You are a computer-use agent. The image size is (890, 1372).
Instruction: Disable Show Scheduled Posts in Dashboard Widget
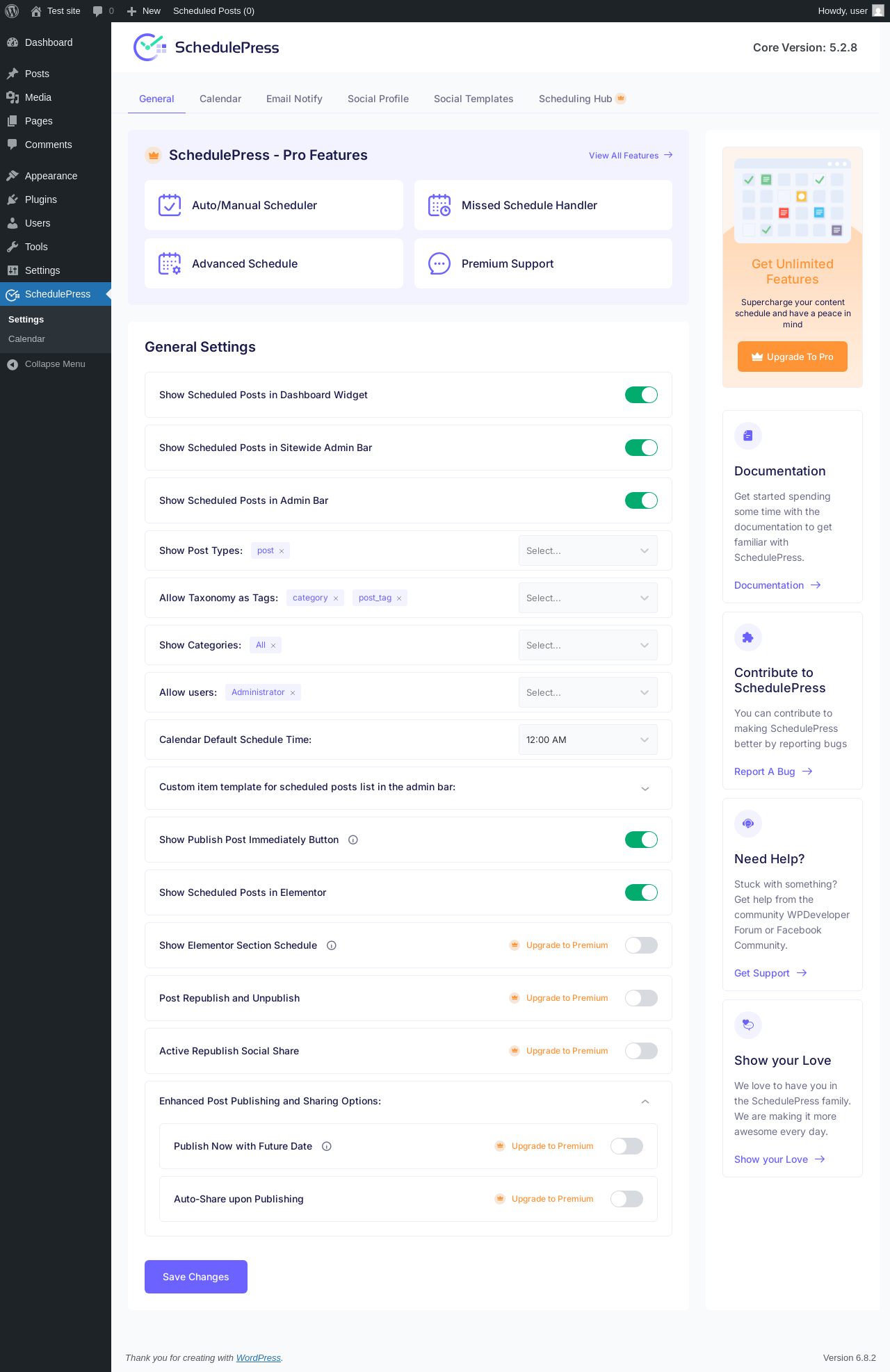(x=641, y=395)
